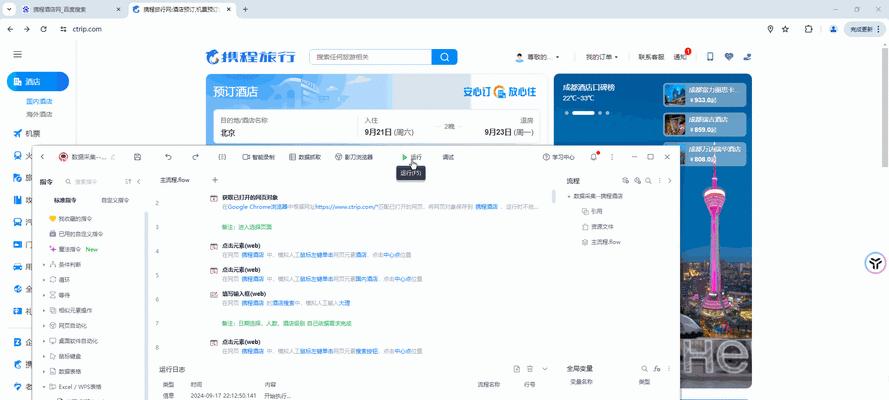The image size is (889, 400).
Task: Collapse the 数据采集—携程酒店 tree node
Action: (569, 196)
